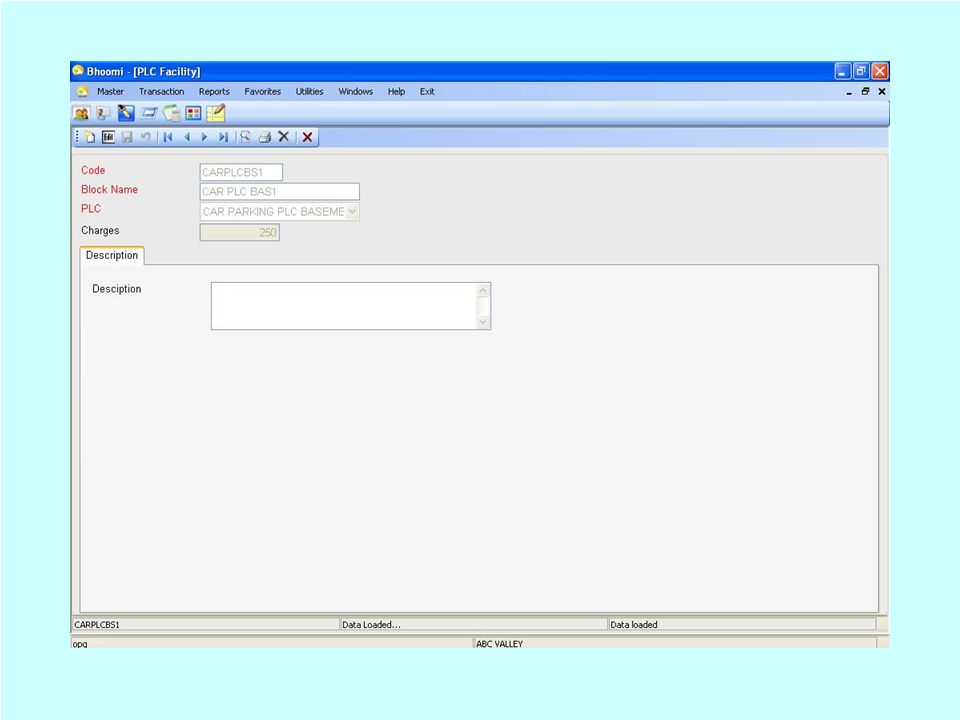The height and width of the screenshot is (720, 960).
Task: Open the Master menu
Action: tap(110, 91)
